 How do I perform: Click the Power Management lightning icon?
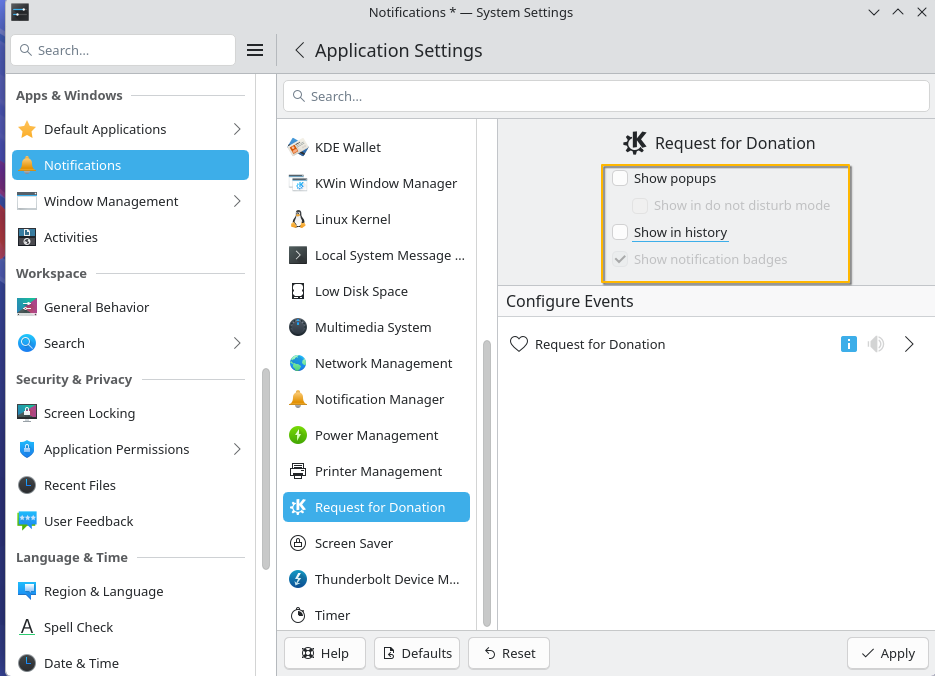click(297, 435)
